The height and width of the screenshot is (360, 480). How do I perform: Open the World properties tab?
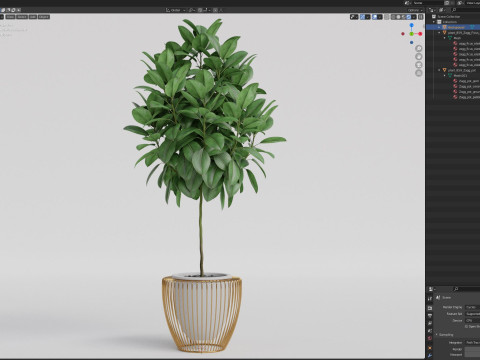click(x=430, y=339)
